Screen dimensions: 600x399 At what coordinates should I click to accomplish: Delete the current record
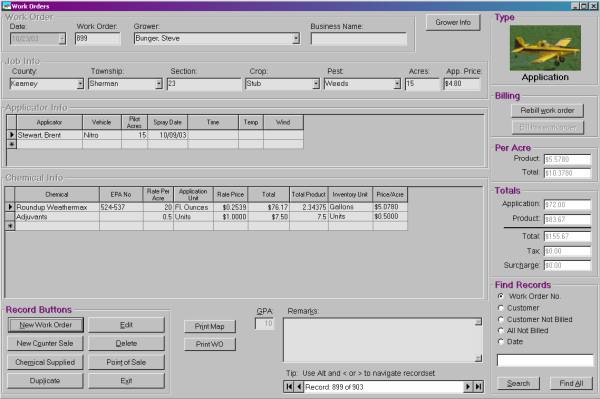click(x=126, y=343)
